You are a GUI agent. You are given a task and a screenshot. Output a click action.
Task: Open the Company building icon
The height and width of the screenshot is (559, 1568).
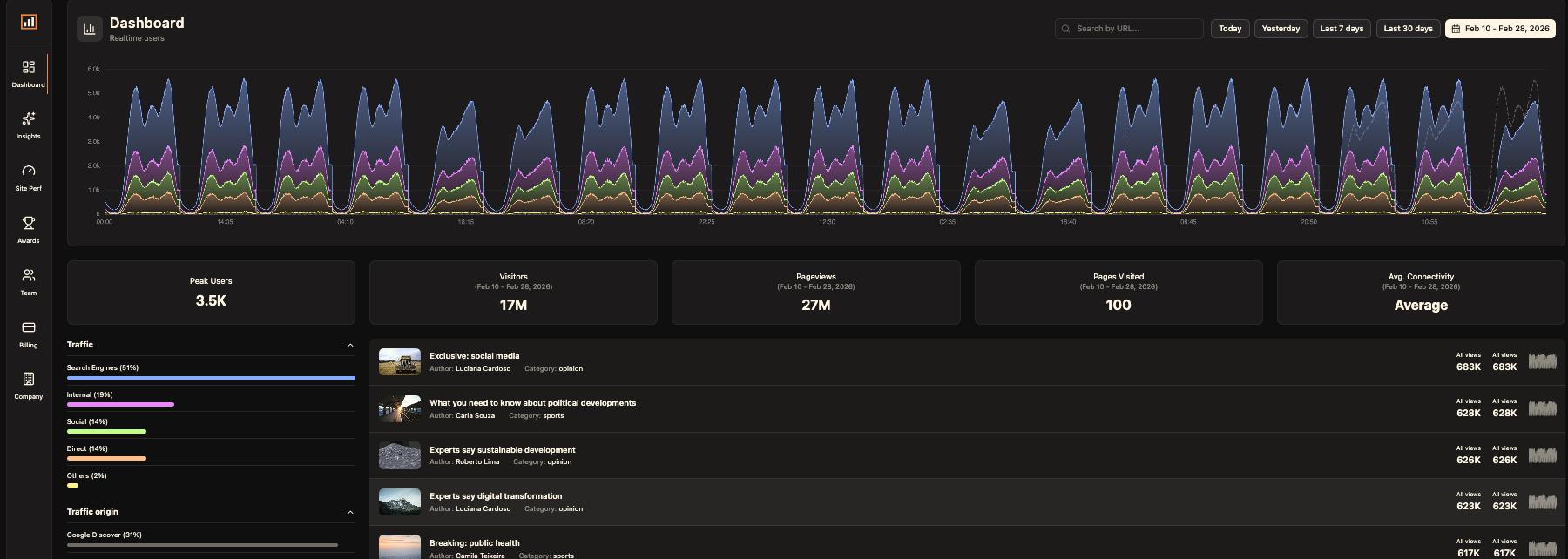[29, 379]
